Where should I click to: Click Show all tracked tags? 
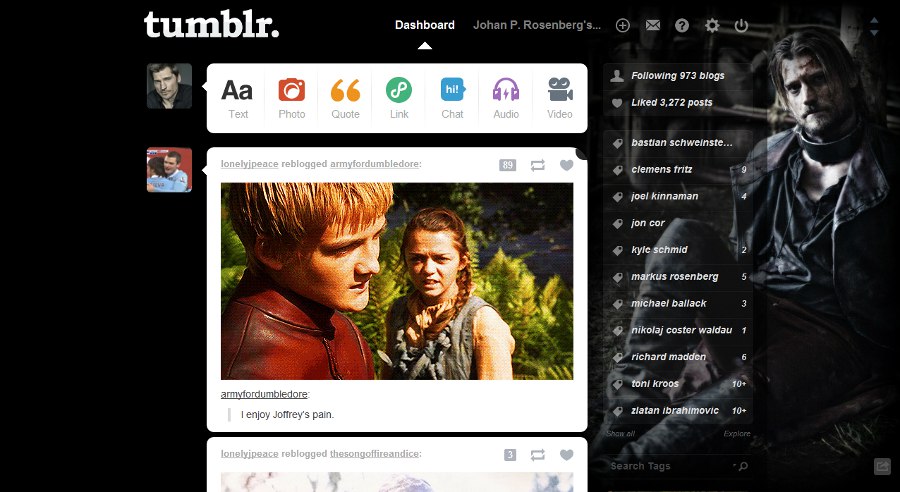[620, 433]
